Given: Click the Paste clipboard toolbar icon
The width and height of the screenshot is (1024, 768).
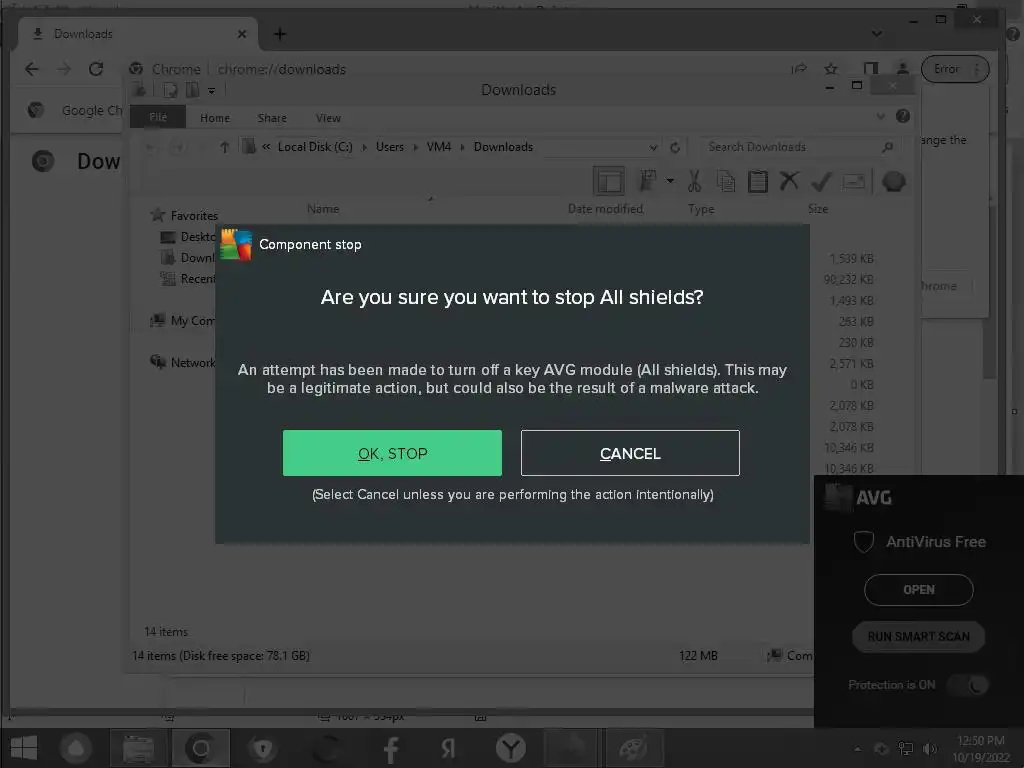Looking at the screenshot, I should tap(758, 181).
